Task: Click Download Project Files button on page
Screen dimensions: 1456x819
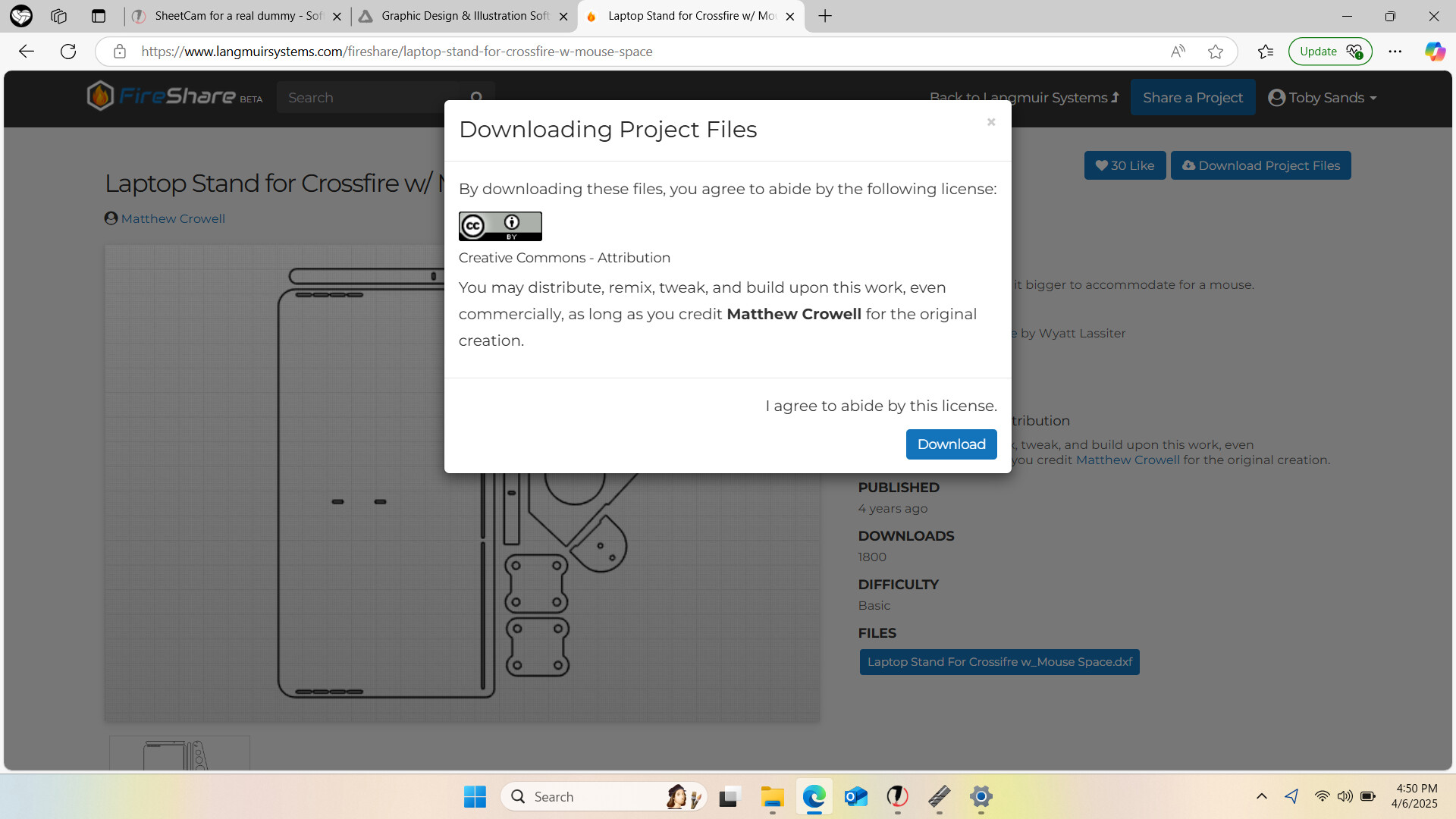Action: [1260, 165]
